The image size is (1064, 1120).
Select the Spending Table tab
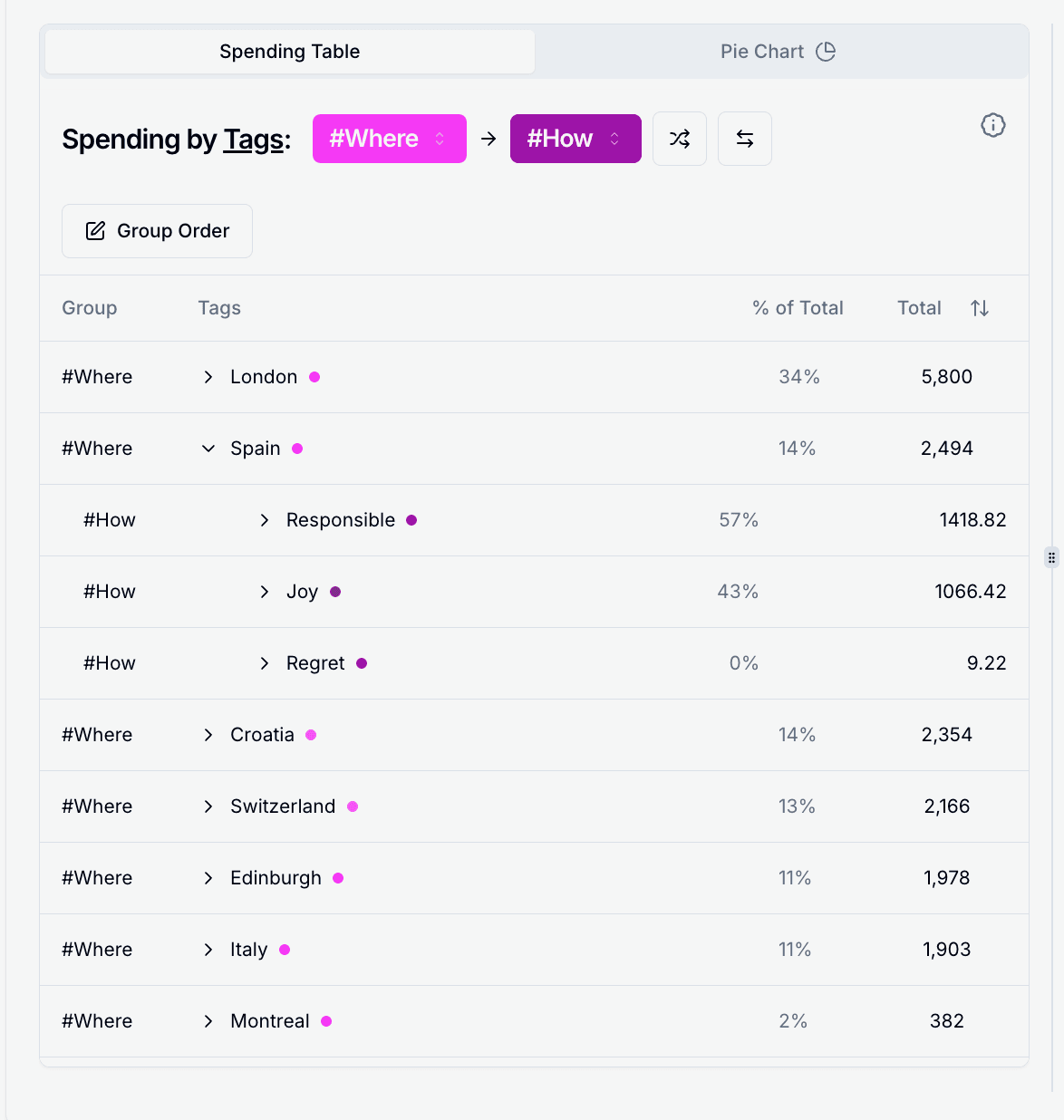289,52
